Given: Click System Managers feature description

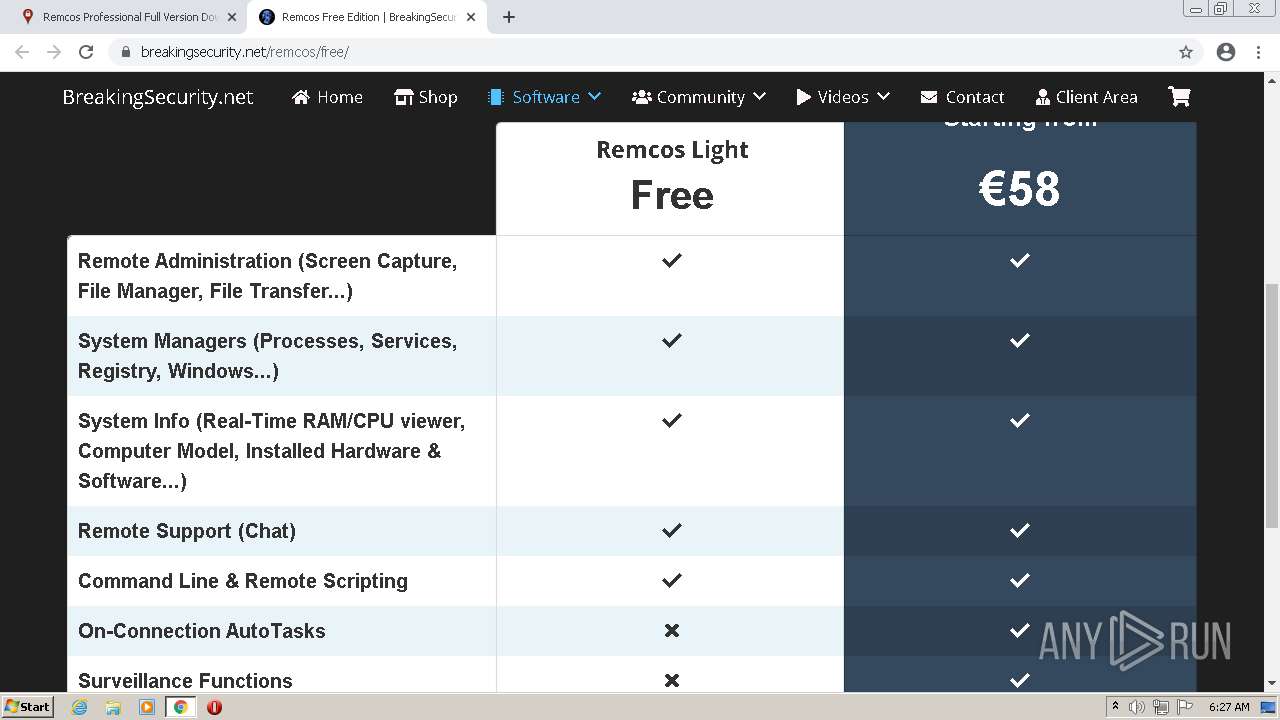Looking at the screenshot, I should 267,356.
